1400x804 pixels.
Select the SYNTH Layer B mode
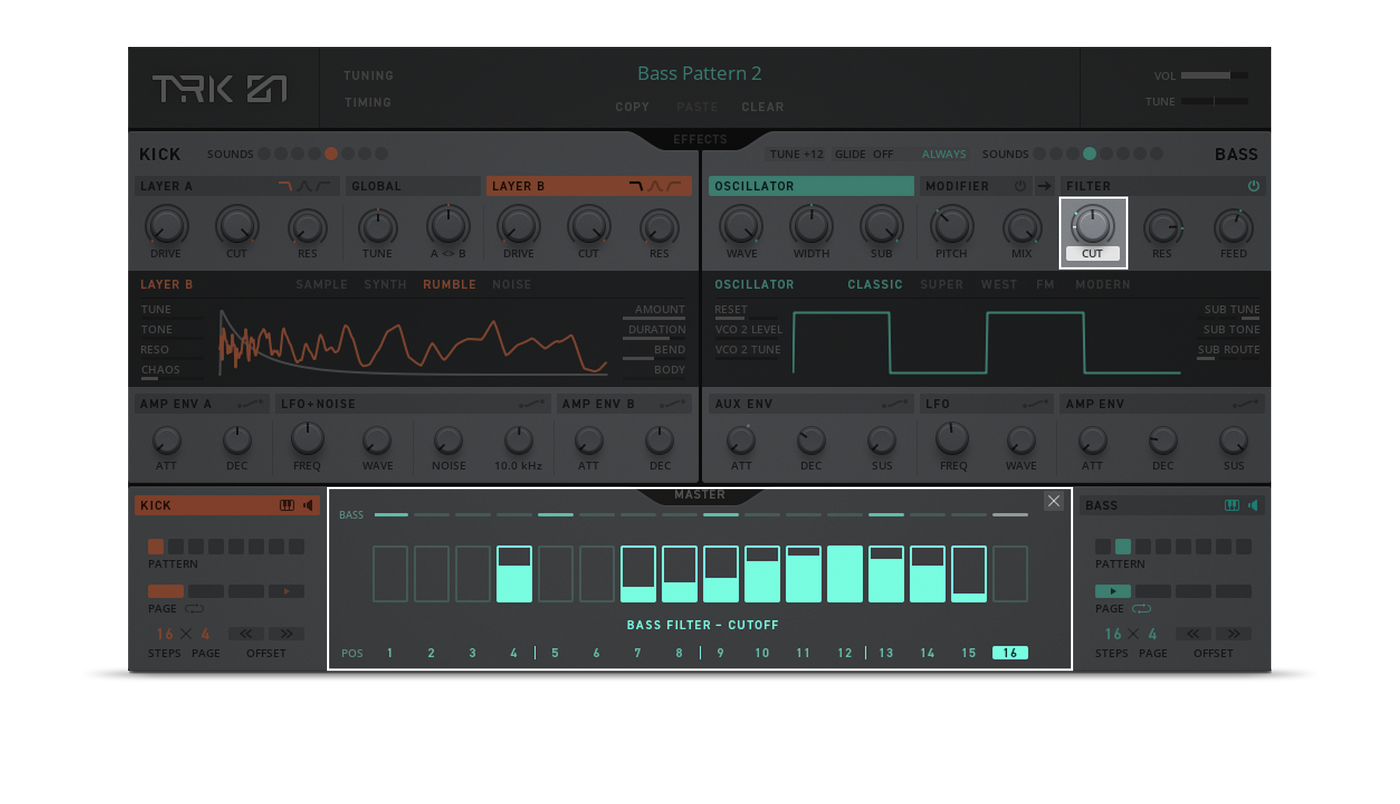pyautogui.click(x=385, y=285)
